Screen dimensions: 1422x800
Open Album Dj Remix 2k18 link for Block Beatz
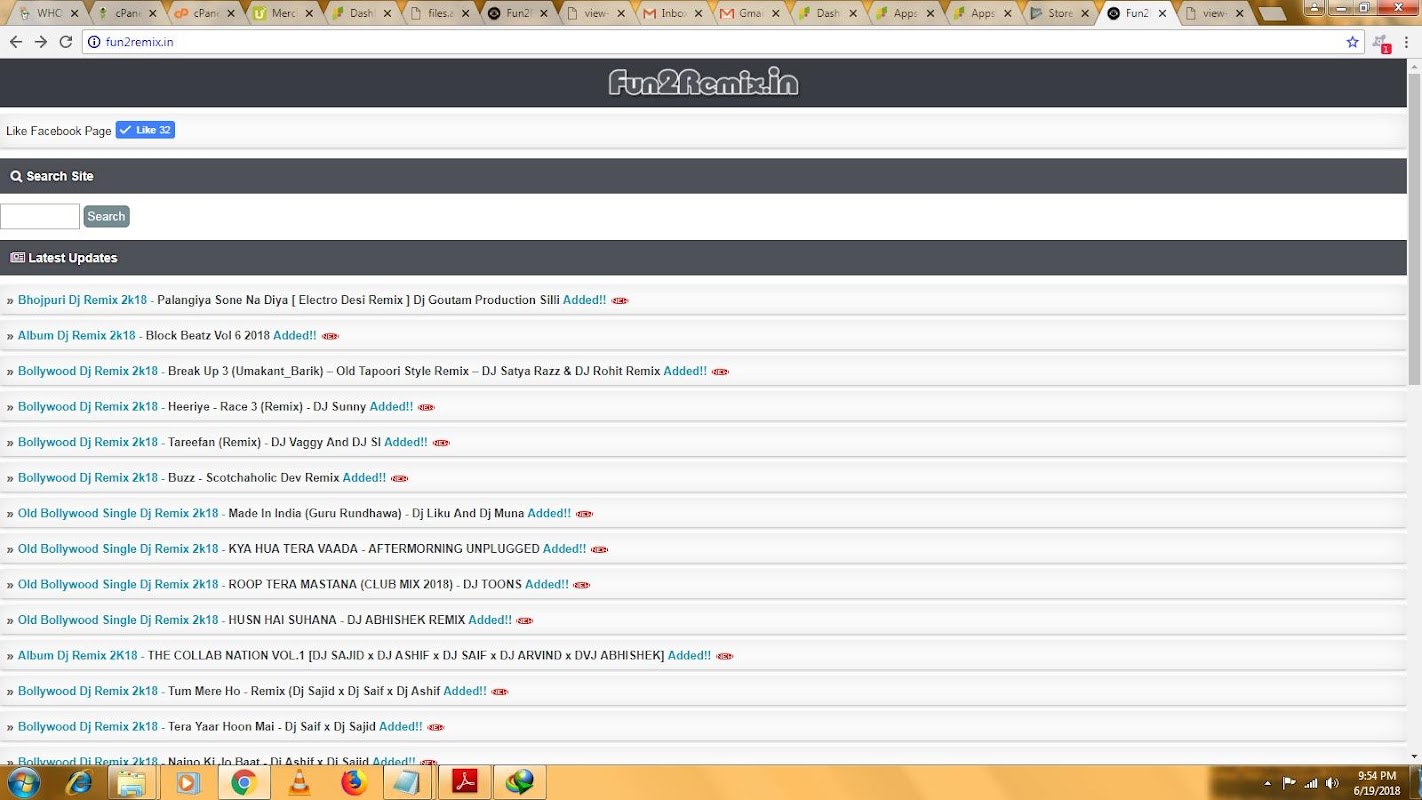pyautogui.click(x=76, y=336)
